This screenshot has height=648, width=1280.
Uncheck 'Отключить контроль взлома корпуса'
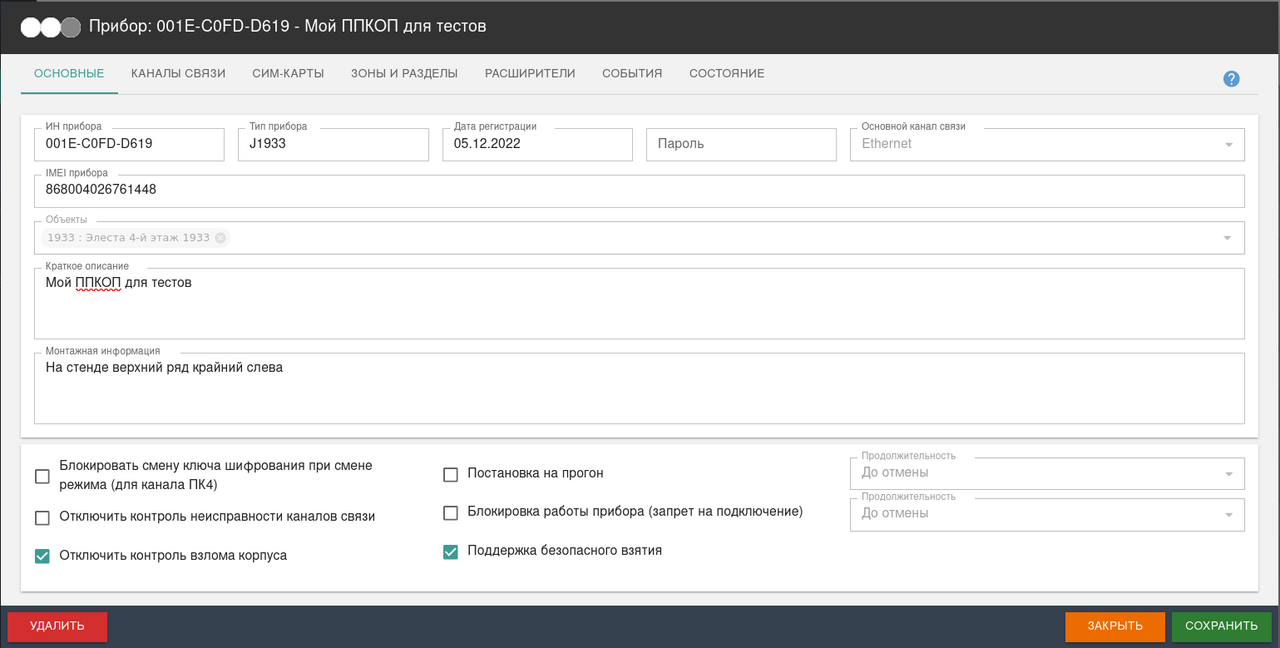point(42,556)
